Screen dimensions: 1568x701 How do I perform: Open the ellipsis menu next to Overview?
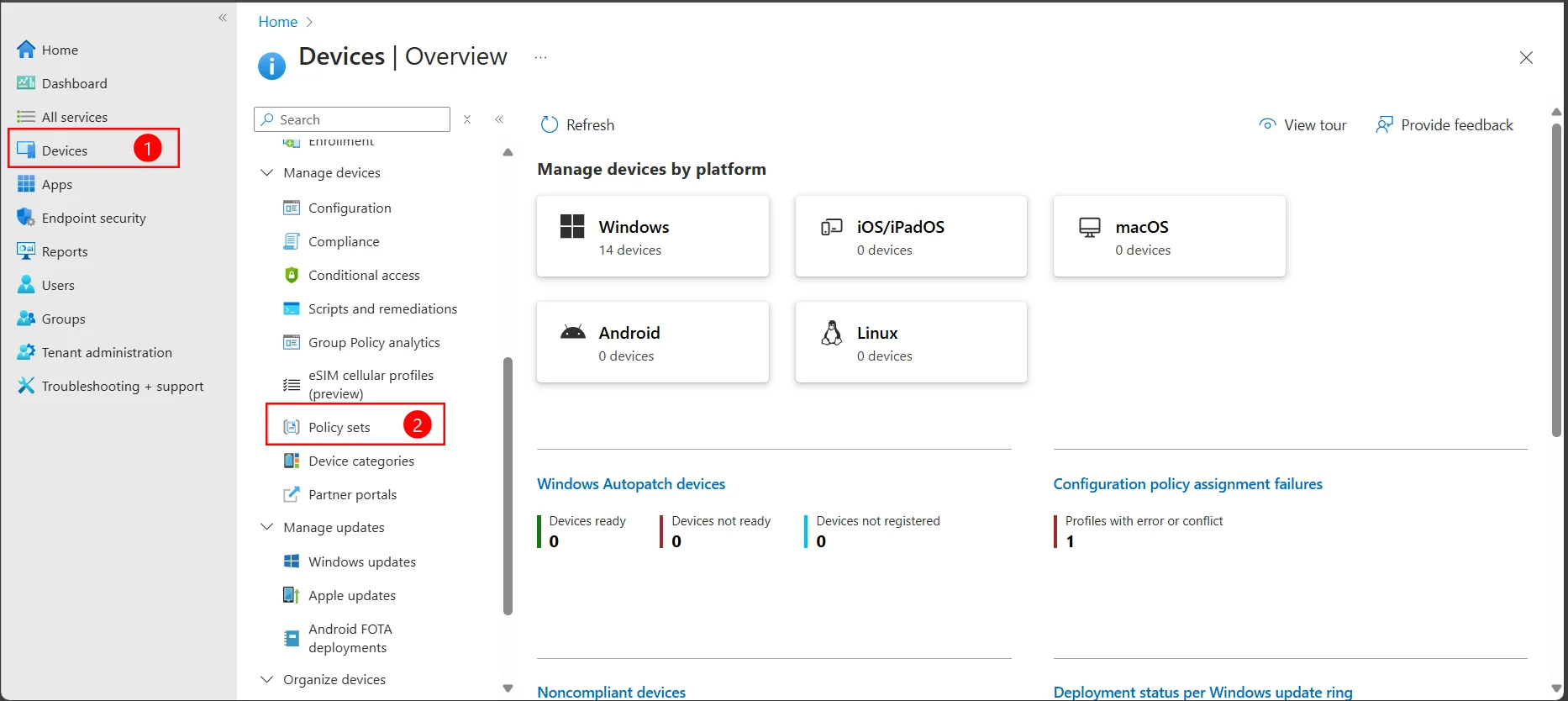coord(541,57)
